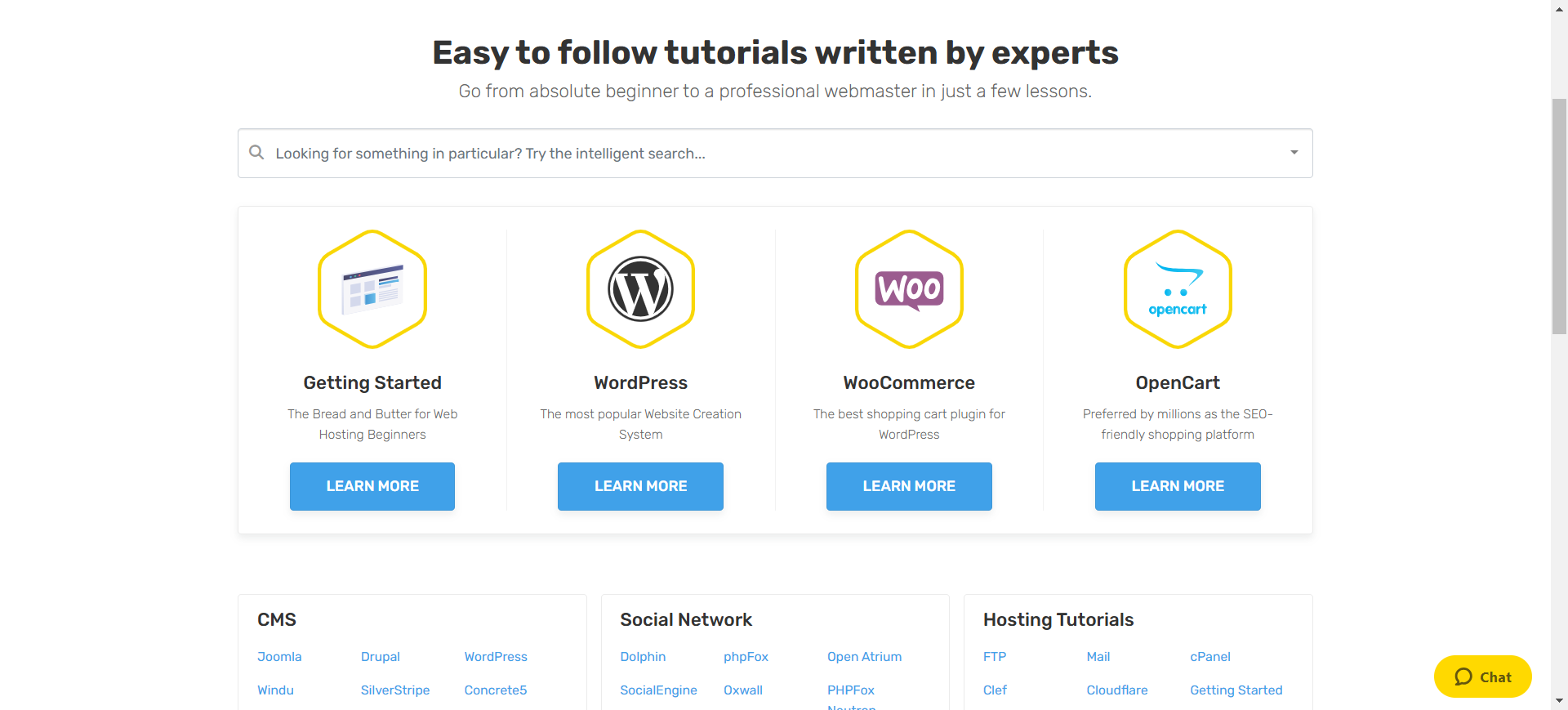The height and width of the screenshot is (710, 1568).
Task: Click the WordPress hexagon logo icon
Action: tap(640, 288)
